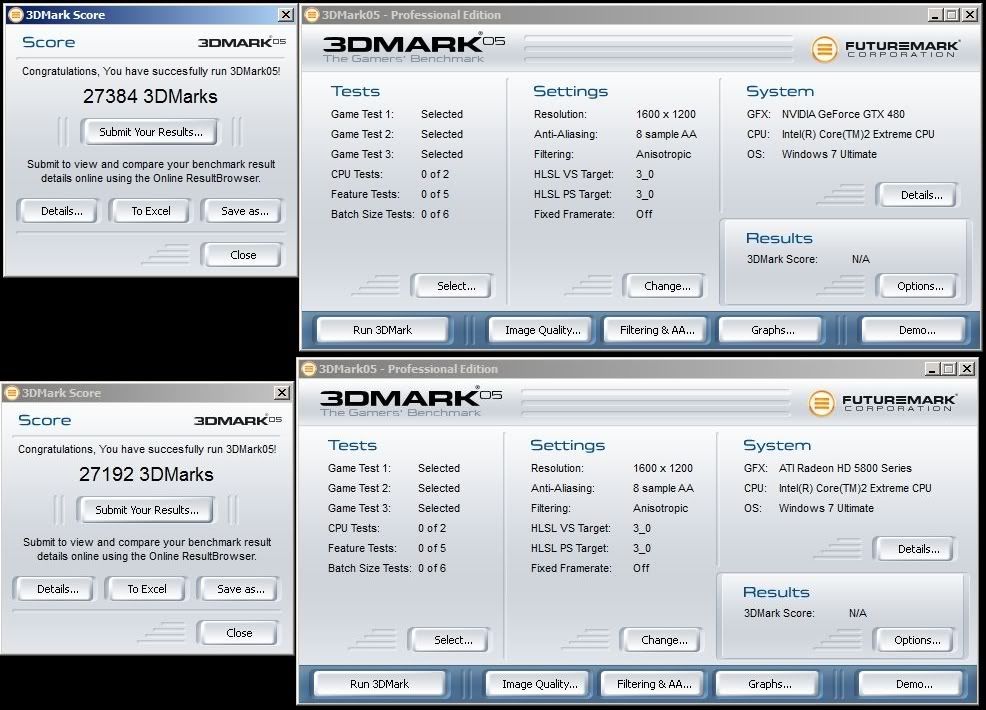Export 27192 score To Excel
The width and height of the screenshot is (986, 710).
(147, 589)
